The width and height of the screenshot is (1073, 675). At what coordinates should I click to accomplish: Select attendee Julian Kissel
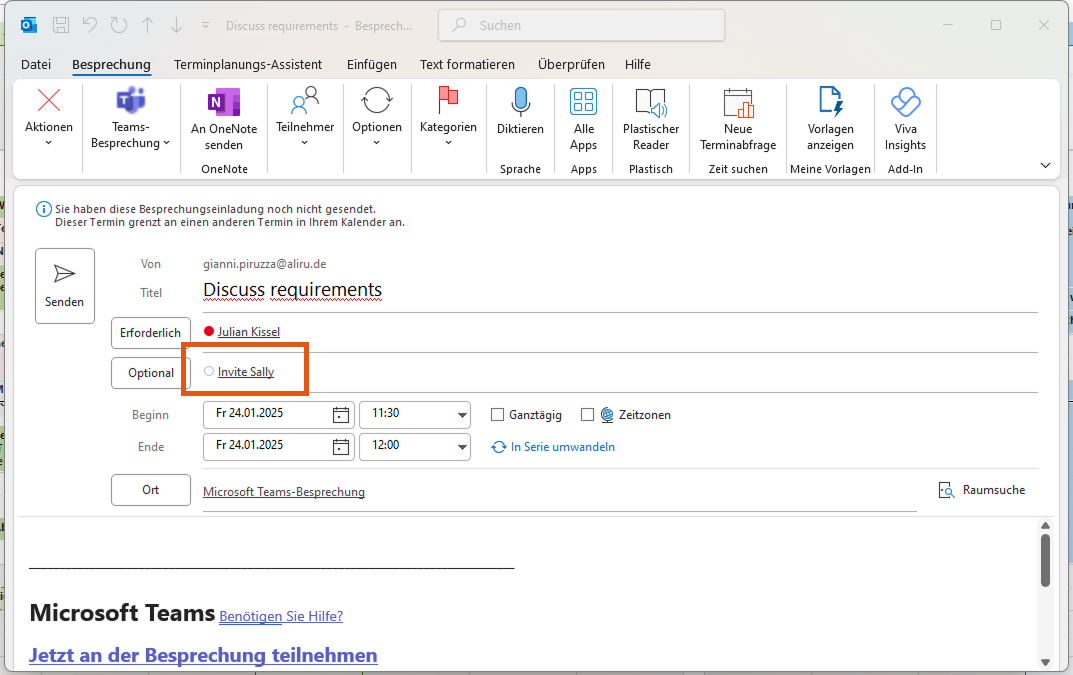pyautogui.click(x=249, y=332)
